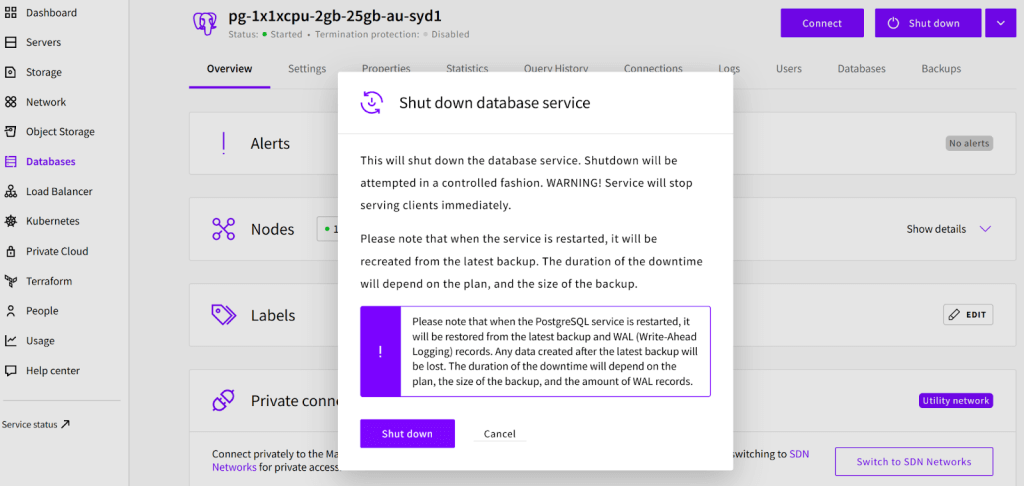
Task: Open the Backups tab
Action: [x=941, y=69]
